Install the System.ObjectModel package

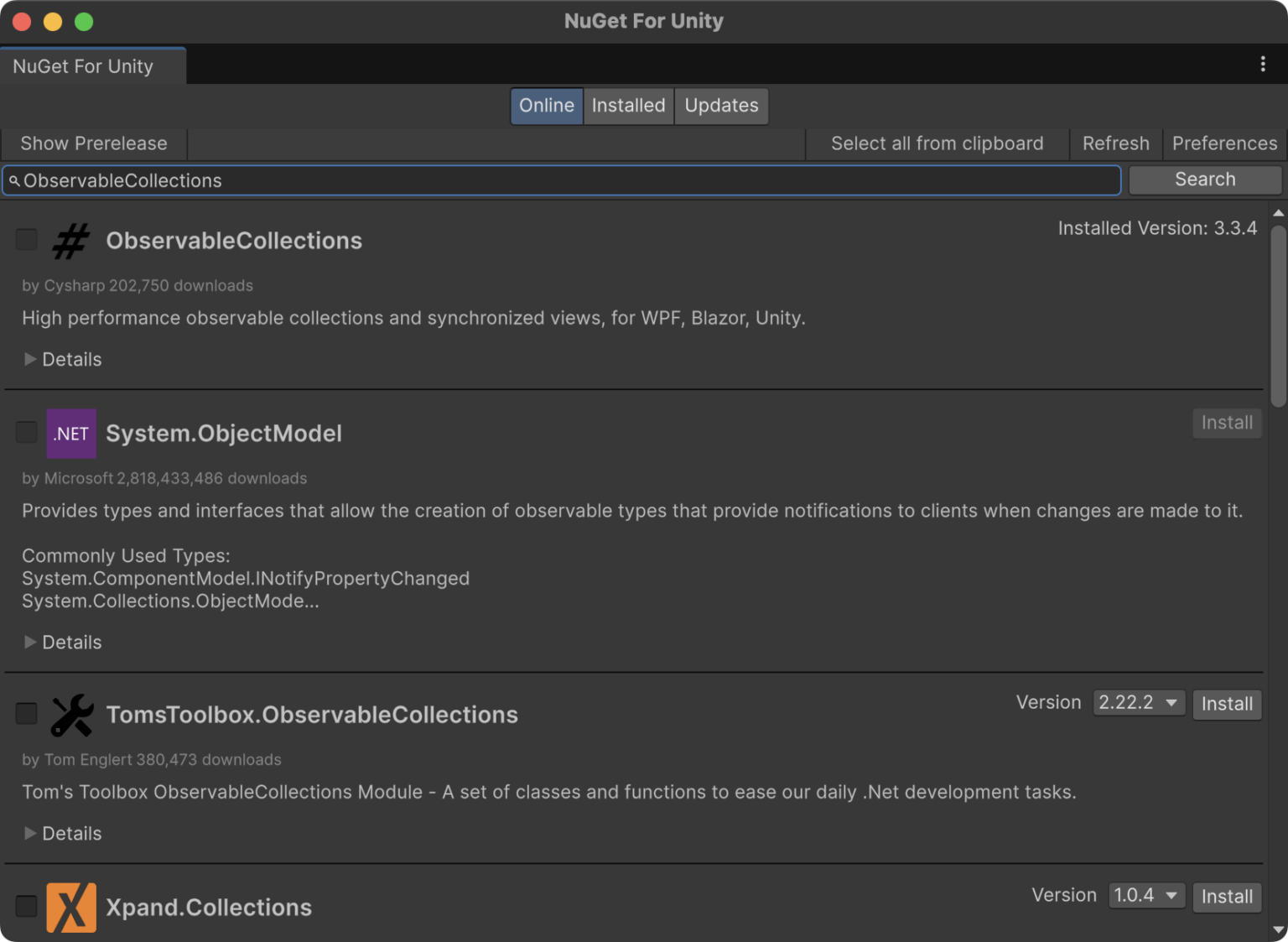(x=1227, y=423)
